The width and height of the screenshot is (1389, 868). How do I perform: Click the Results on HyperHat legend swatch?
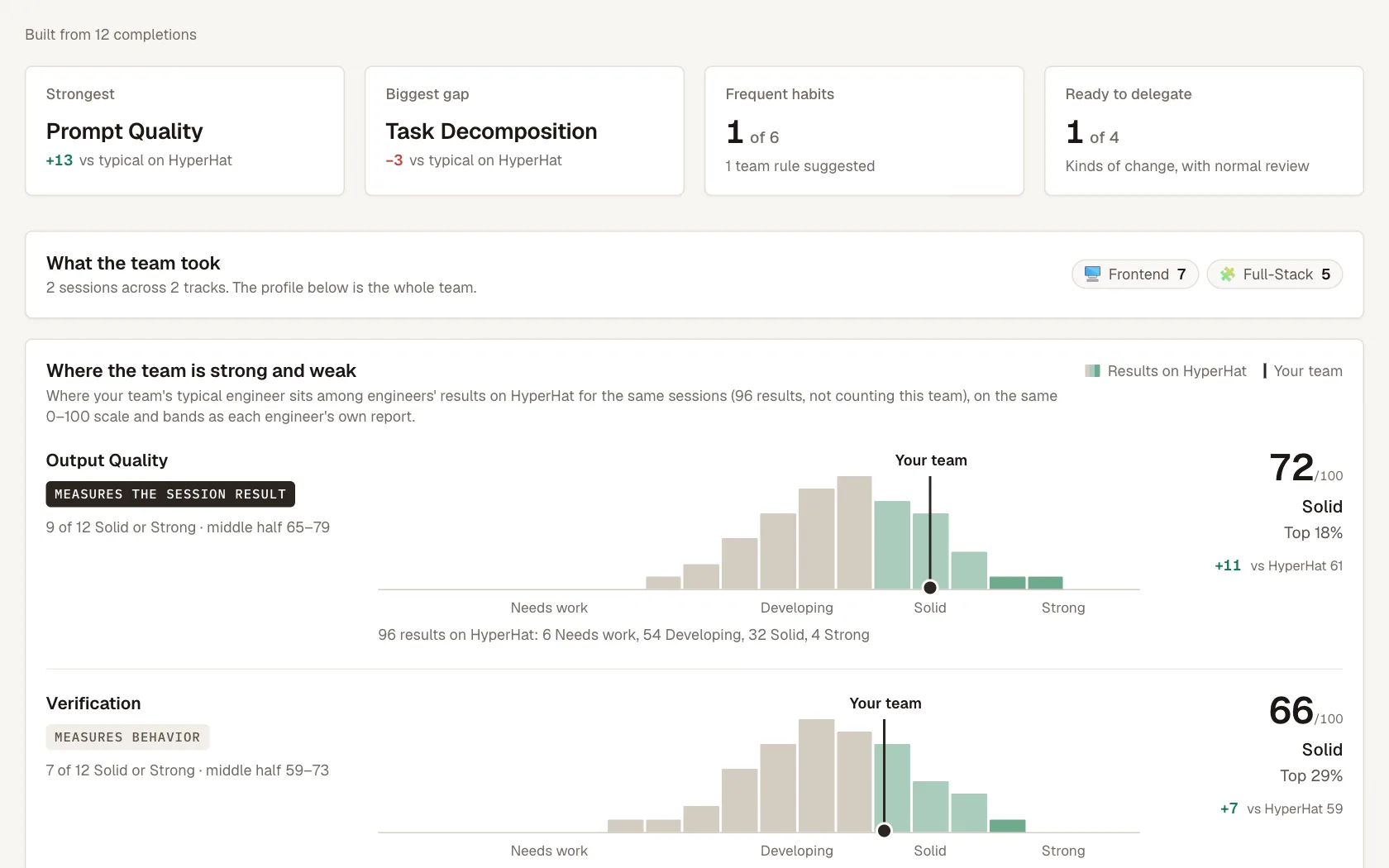tap(1092, 371)
